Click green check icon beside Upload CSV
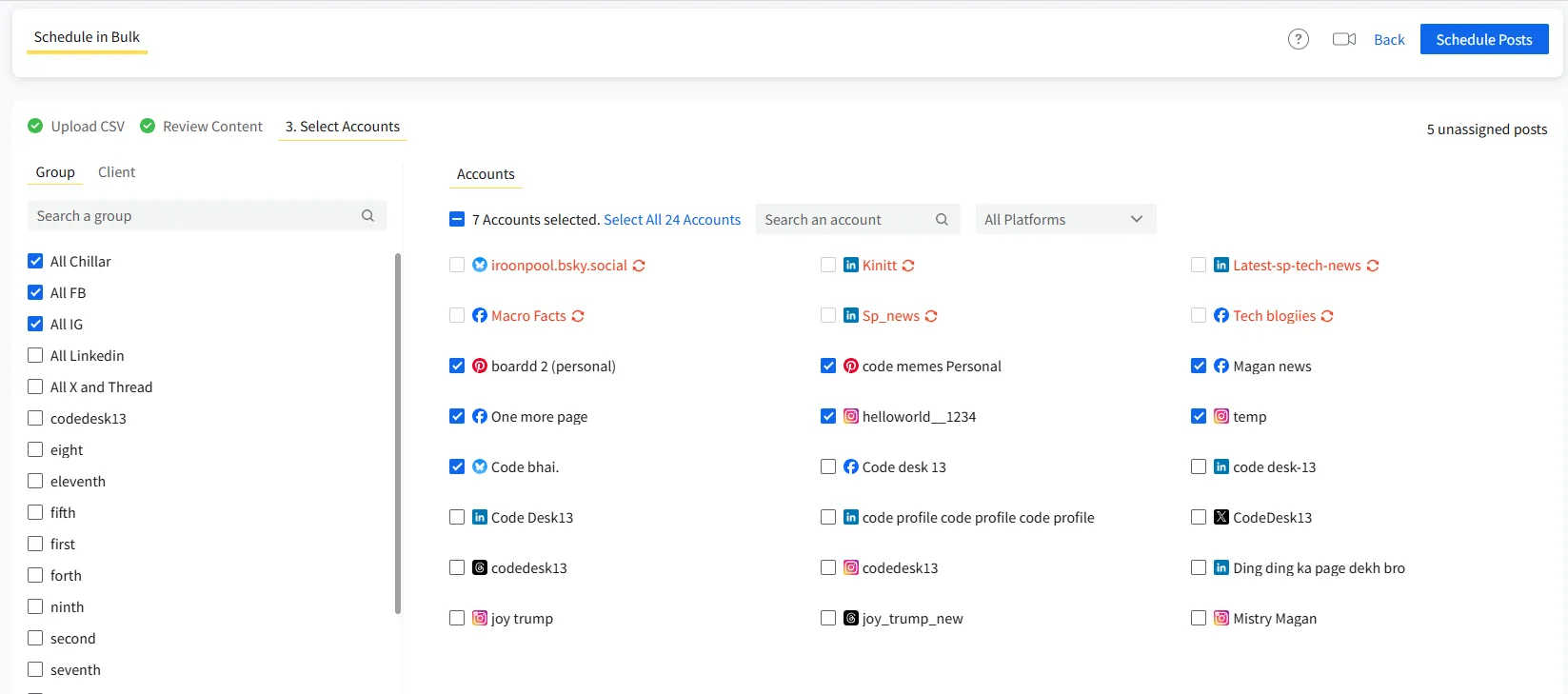 pyautogui.click(x=35, y=126)
